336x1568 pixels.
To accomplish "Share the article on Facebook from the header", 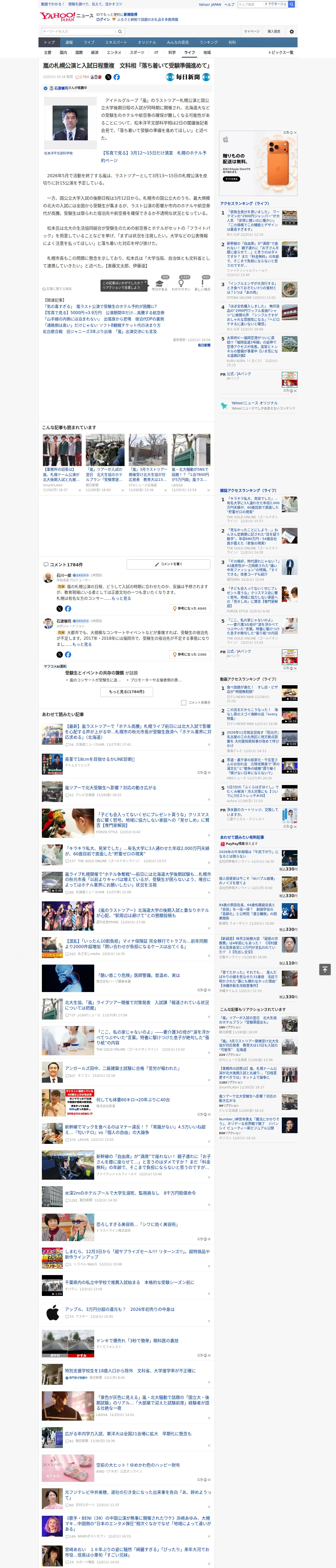I will 116,77.
